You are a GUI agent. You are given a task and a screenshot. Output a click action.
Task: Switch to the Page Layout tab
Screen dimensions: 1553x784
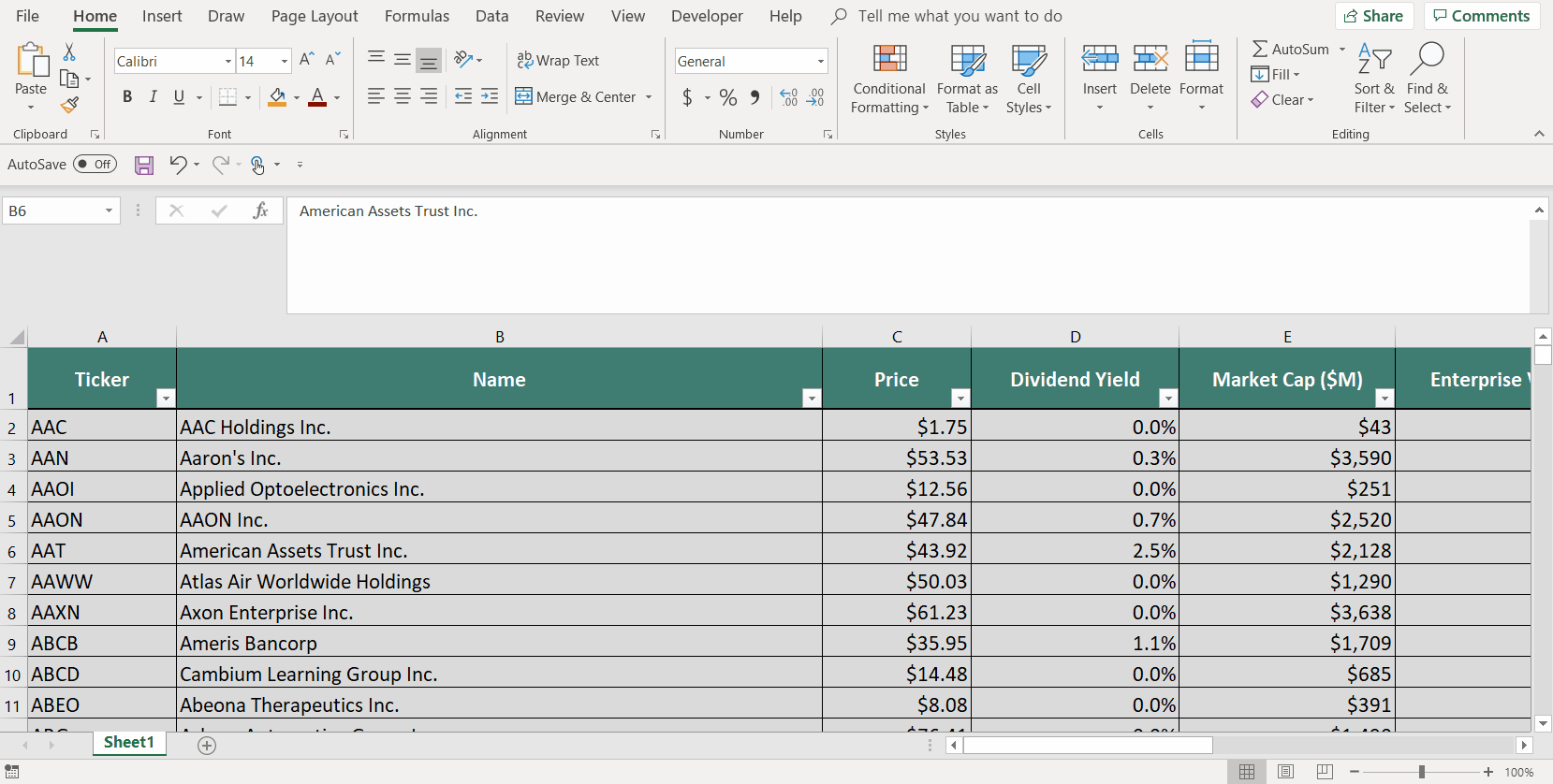315,16
